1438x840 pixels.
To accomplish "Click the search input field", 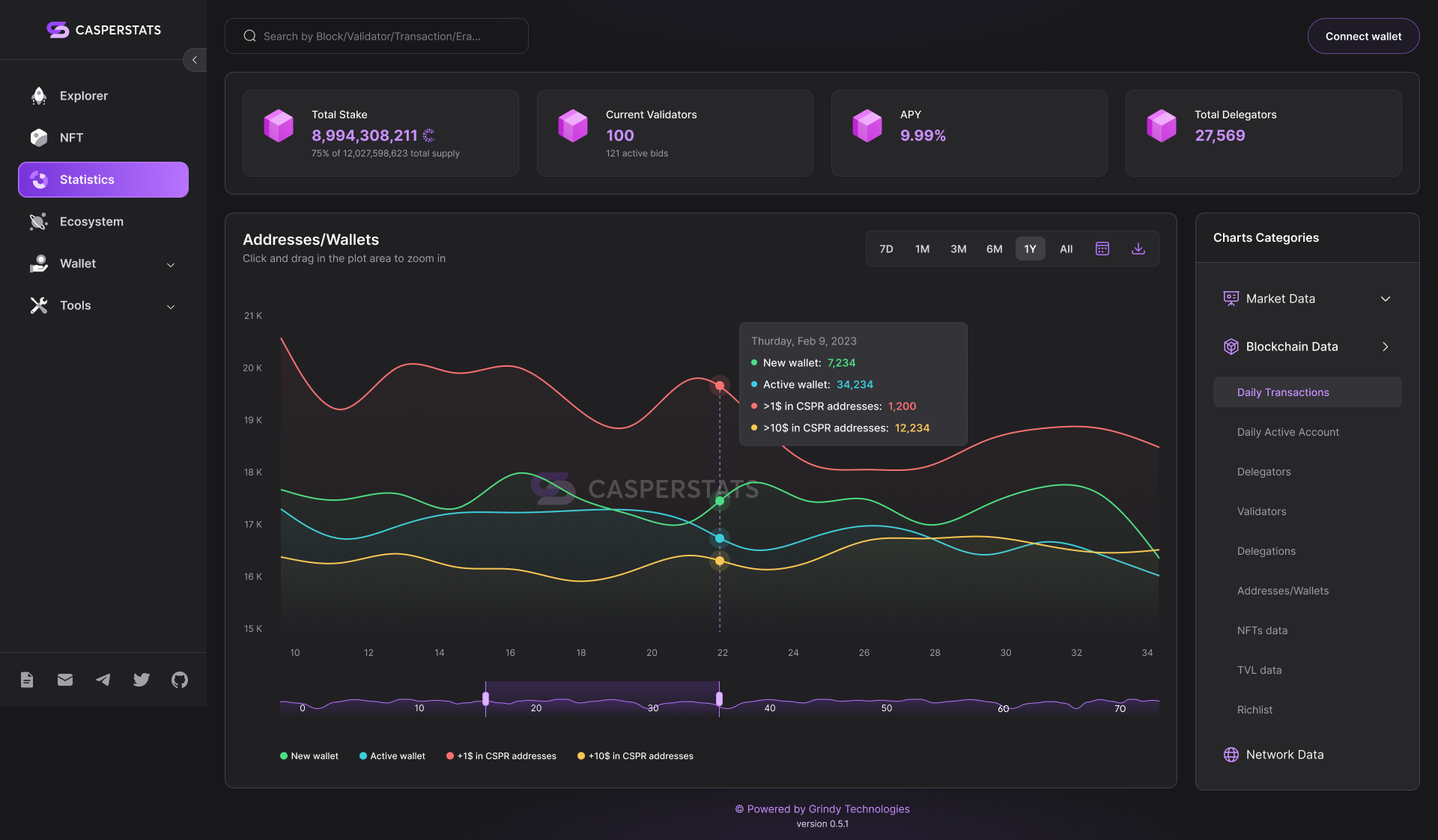I will [x=376, y=36].
